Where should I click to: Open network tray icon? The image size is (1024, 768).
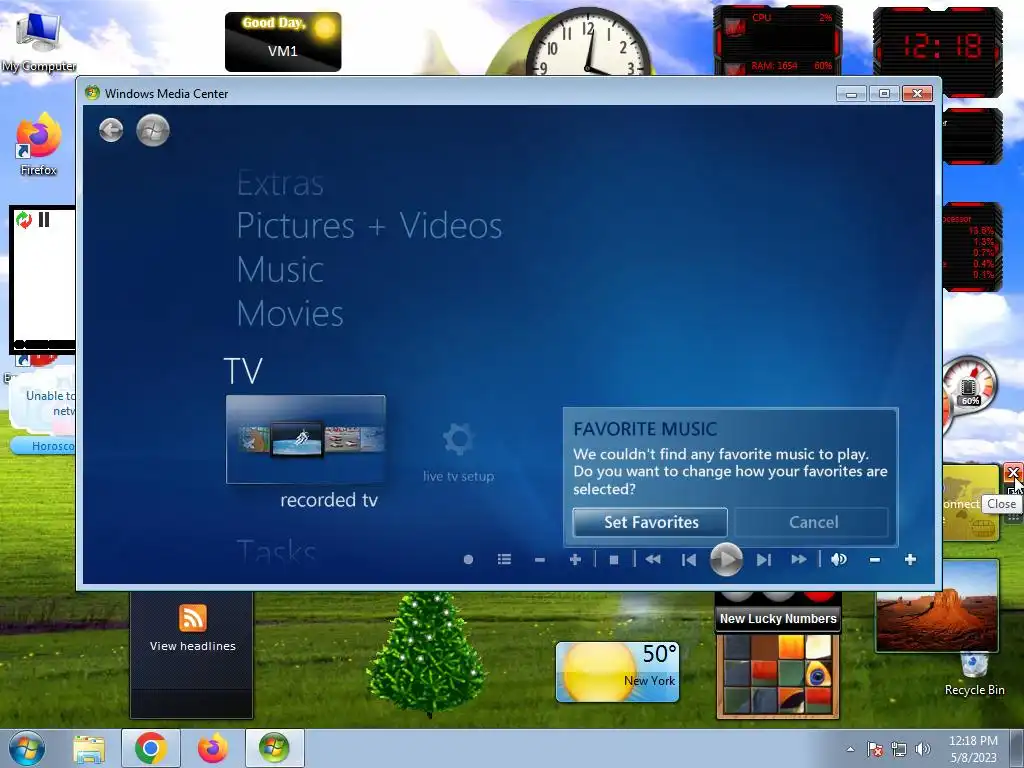(899, 749)
